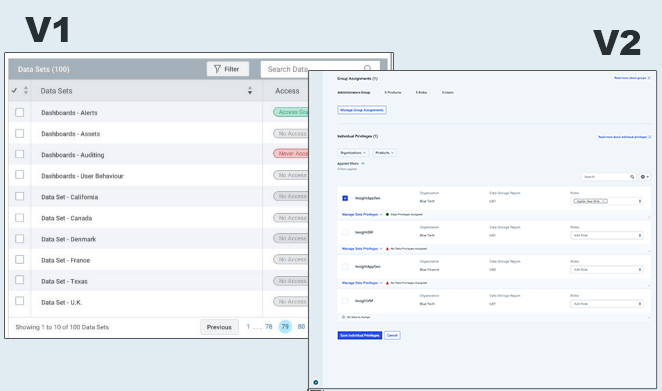Check the Dashboards - Alerts checkbox
The image size is (662, 391).
click(19, 112)
